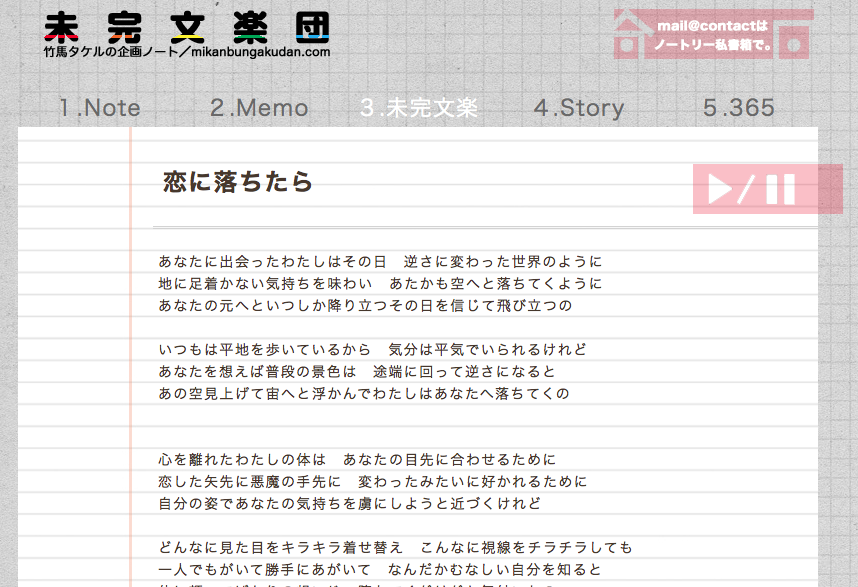
Task: Click the lyric line starting どんなに見た目を
Action: point(395,548)
